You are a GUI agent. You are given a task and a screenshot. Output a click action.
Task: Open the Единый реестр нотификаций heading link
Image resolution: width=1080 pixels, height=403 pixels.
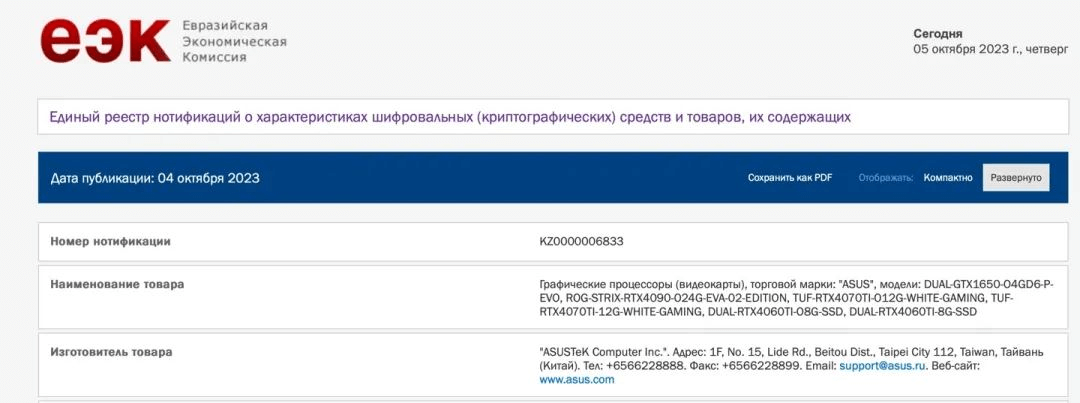pos(450,117)
